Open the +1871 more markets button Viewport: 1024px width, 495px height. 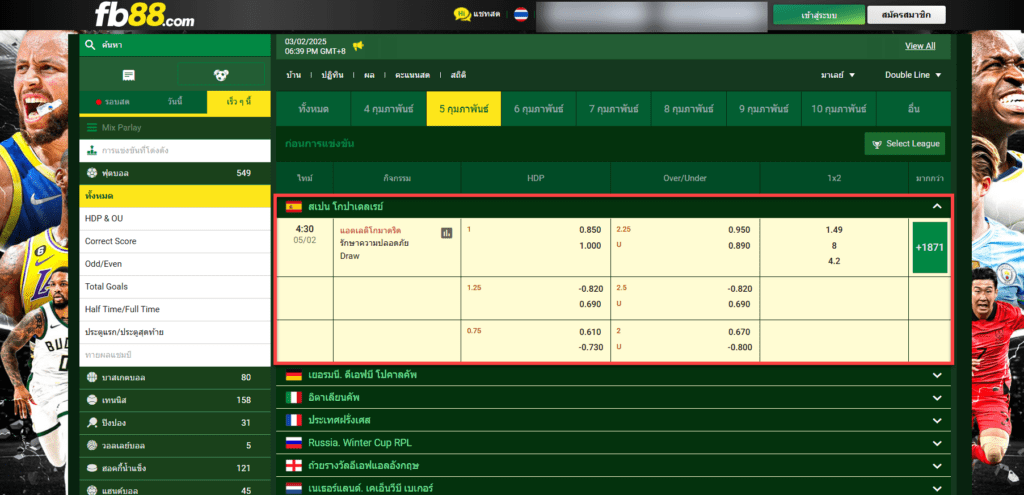(x=930, y=248)
